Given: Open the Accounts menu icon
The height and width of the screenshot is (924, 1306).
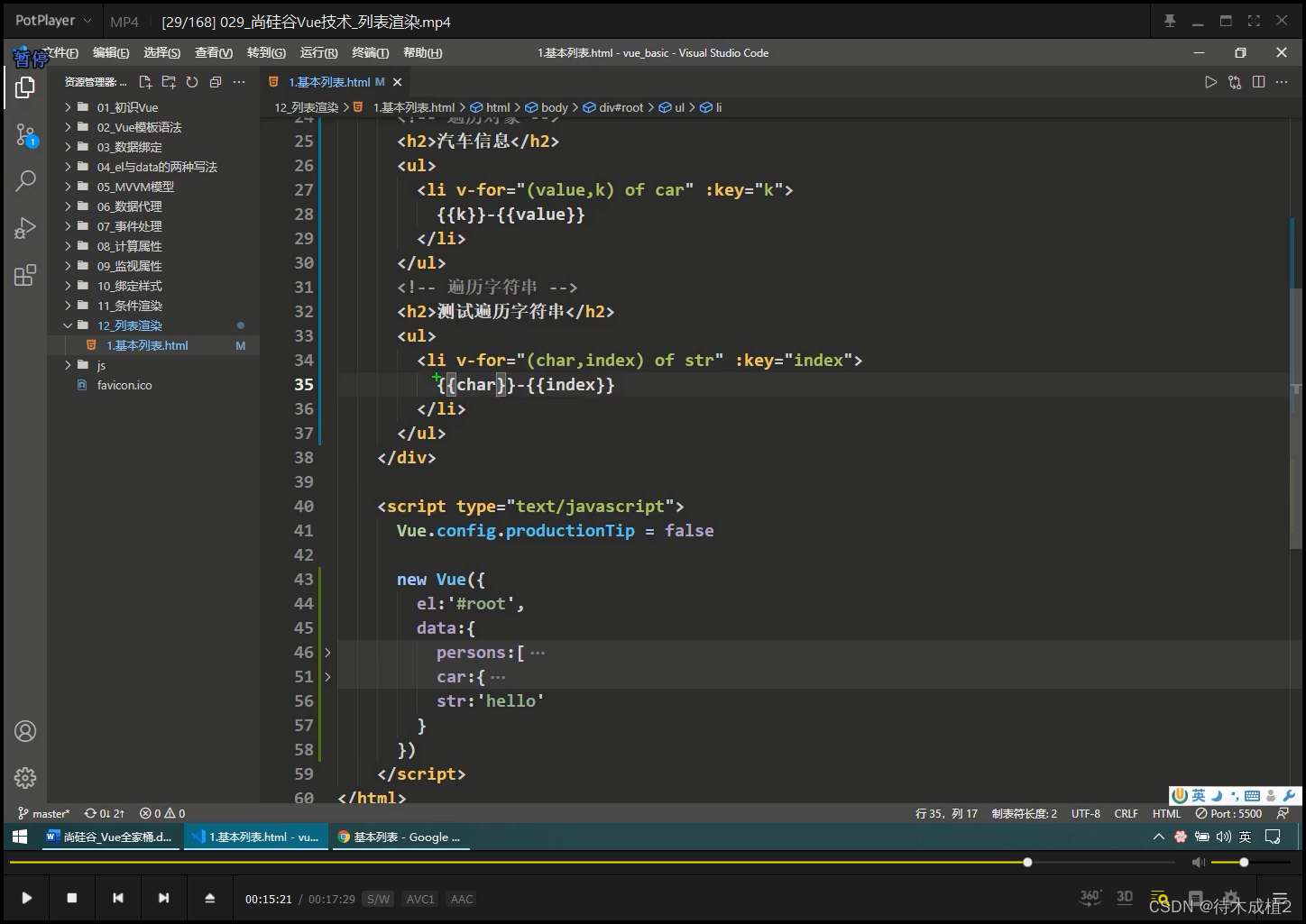Looking at the screenshot, I should 25,731.
